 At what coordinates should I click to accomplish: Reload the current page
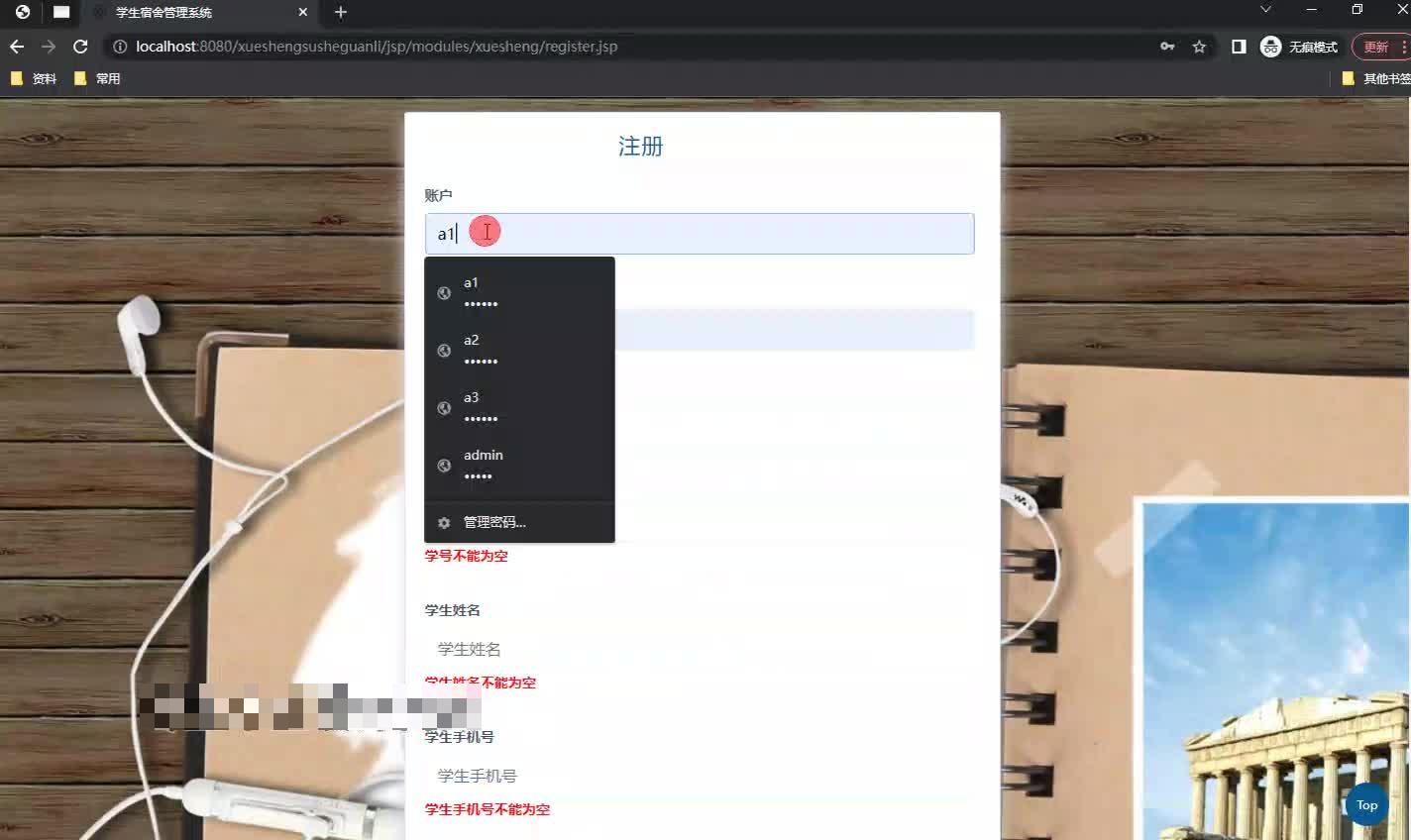[x=81, y=47]
